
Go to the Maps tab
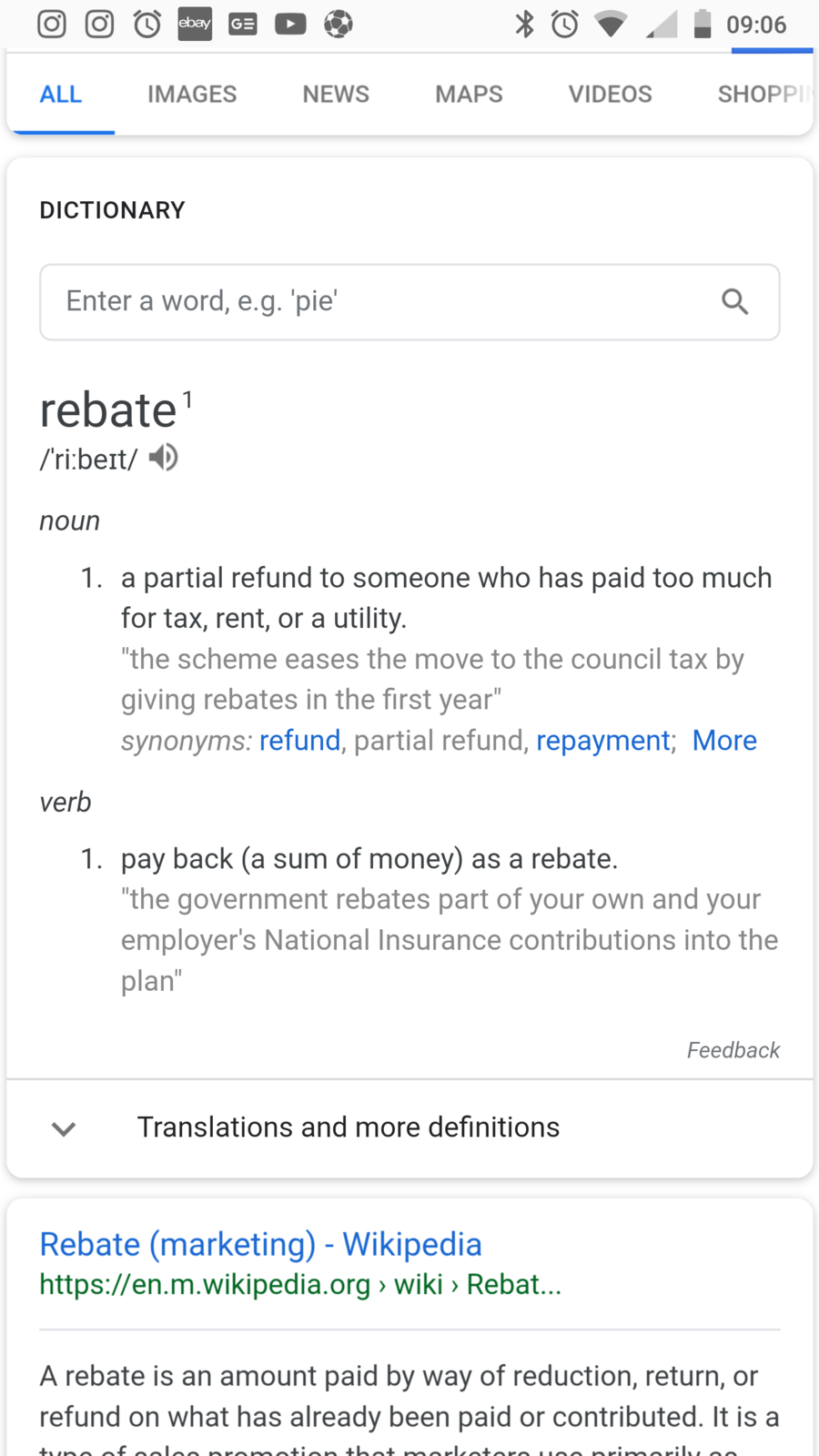pyautogui.click(x=469, y=94)
